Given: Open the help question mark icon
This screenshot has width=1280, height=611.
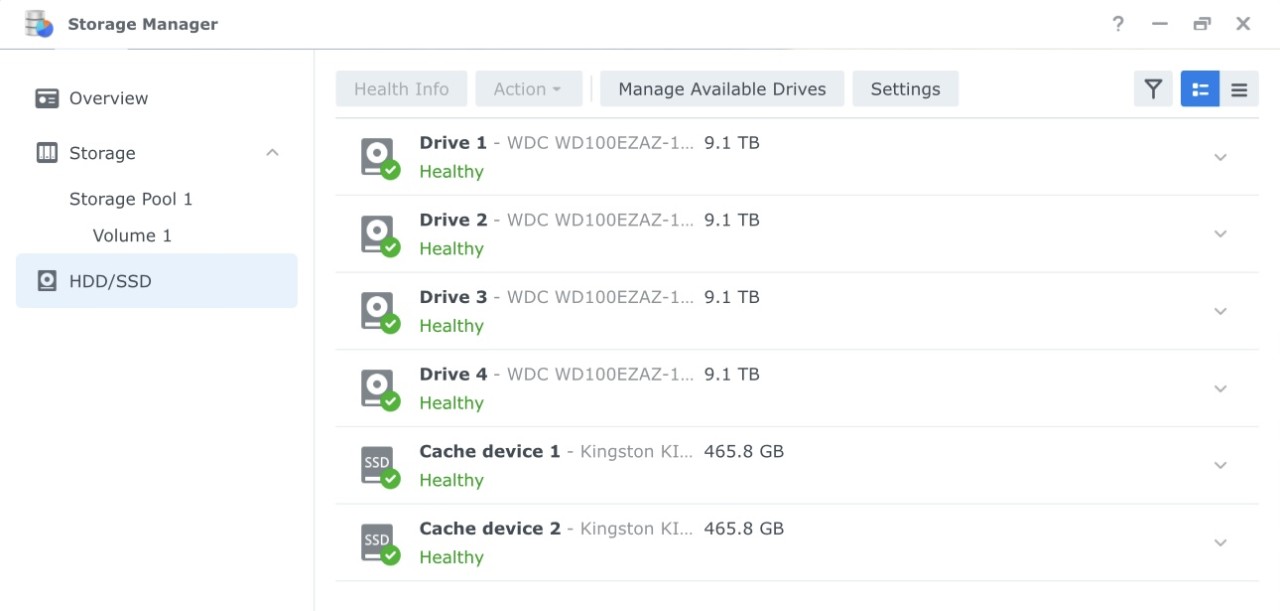Looking at the screenshot, I should [1117, 24].
